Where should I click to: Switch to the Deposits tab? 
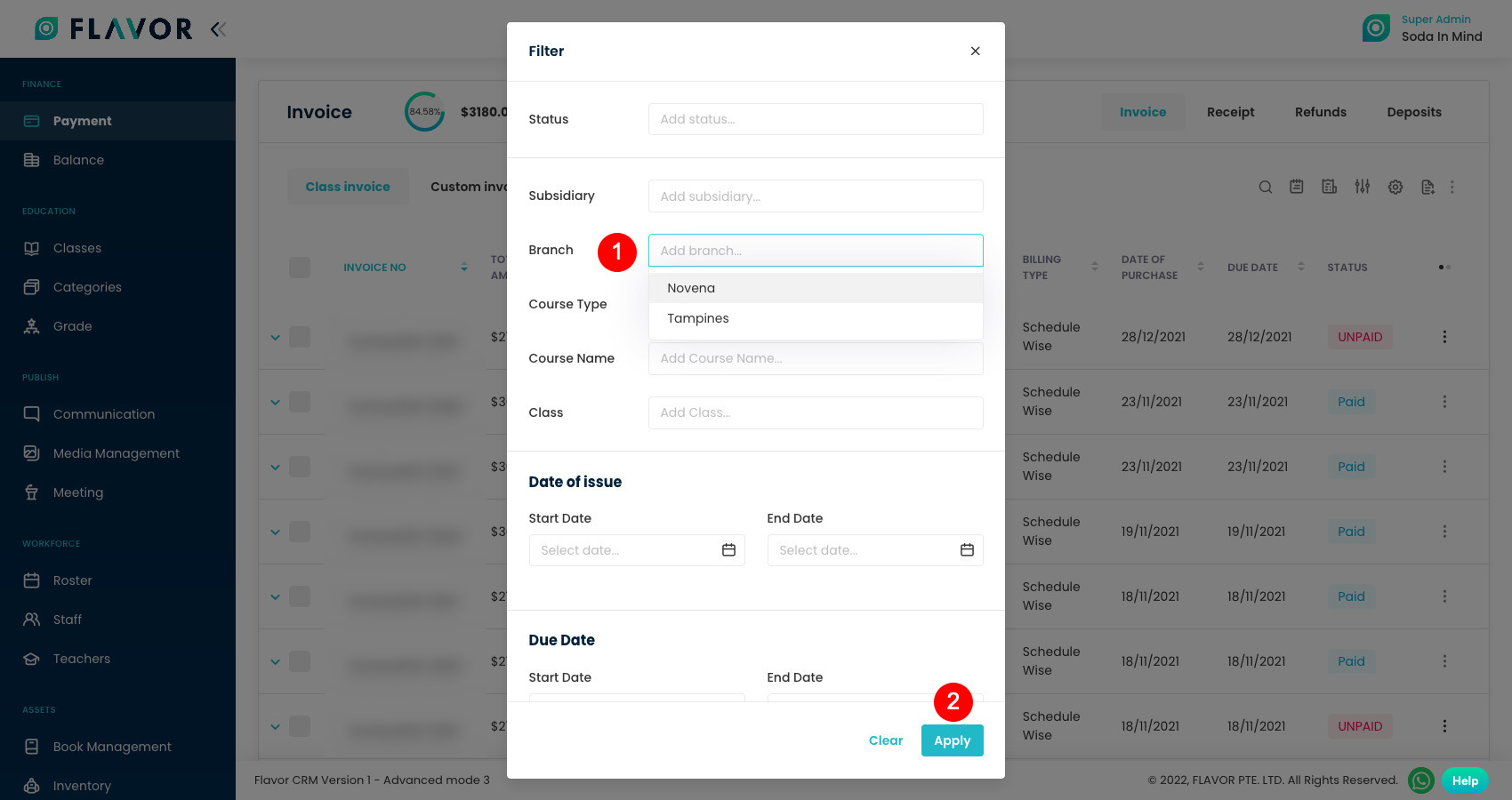[x=1414, y=112]
